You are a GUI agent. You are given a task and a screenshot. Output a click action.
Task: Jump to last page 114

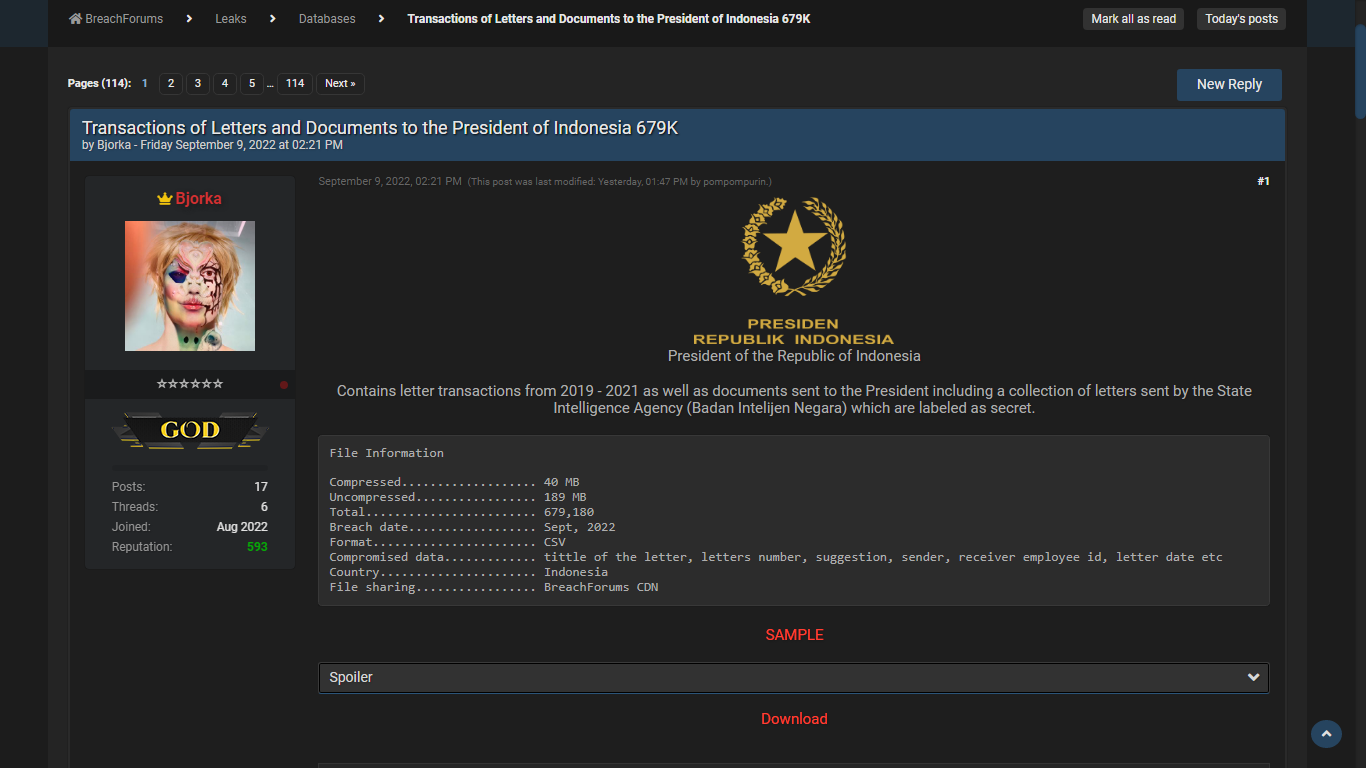[x=295, y=84]
